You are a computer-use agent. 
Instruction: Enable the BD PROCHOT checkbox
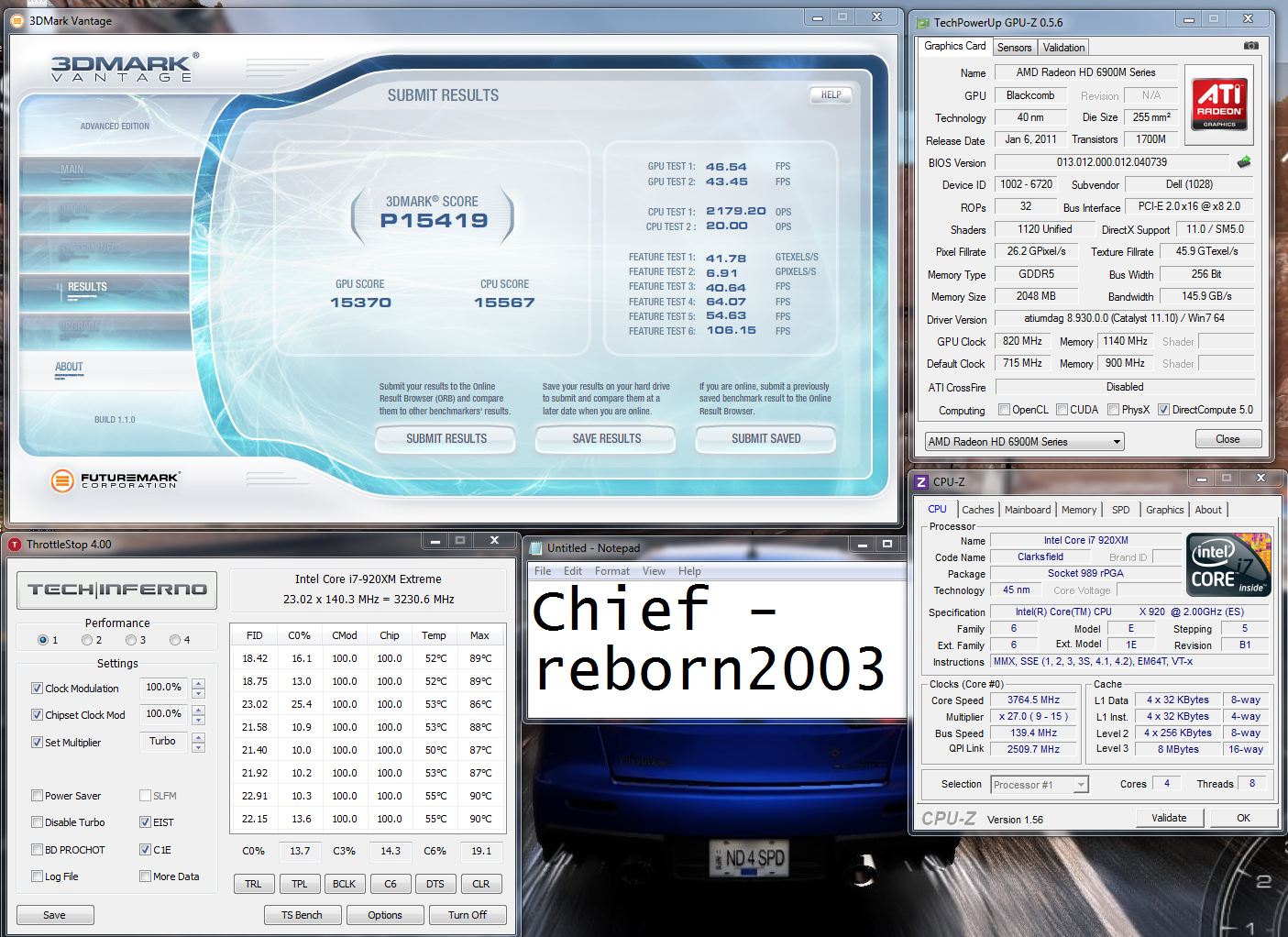[37, 849]
